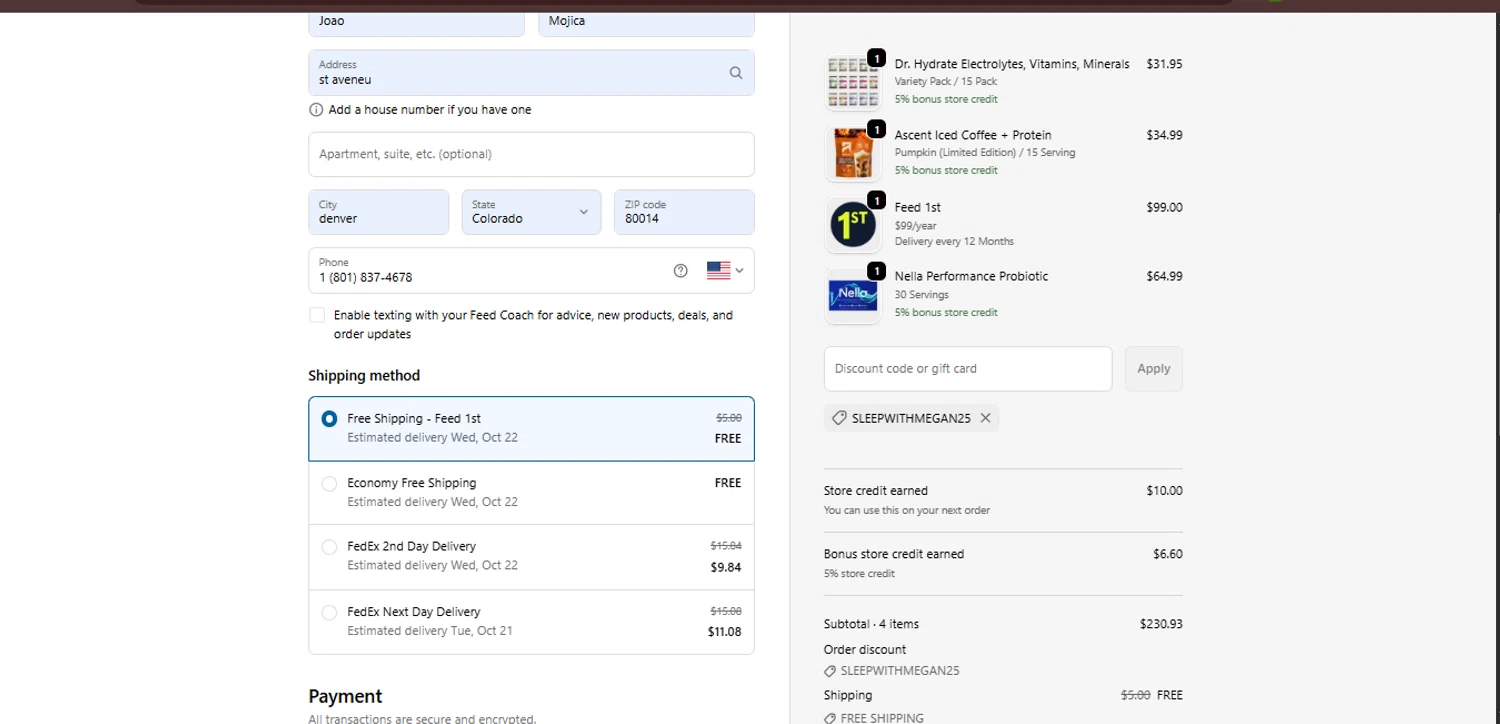Image resolution: width=1500 pixels, height=724 pixels.
Task: Click the Address field containing st aveneu
Action: (531, 72)
